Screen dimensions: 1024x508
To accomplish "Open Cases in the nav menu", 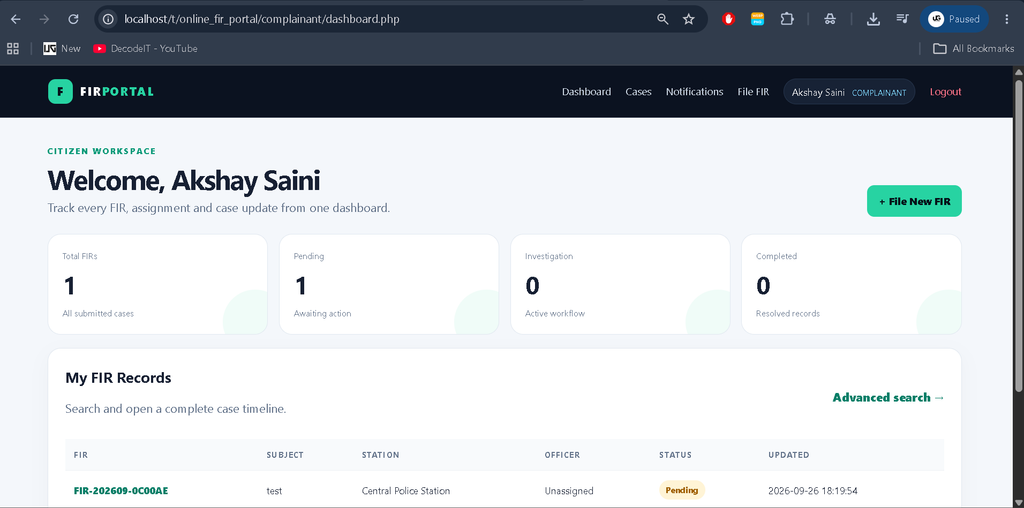I will pyautogui.click(x=638, y=92).
